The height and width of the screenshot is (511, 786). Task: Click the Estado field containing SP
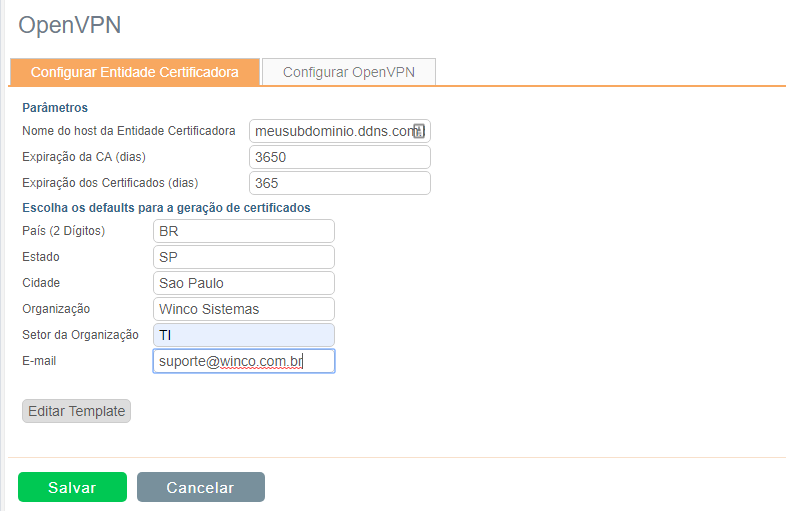coord(244,257)
